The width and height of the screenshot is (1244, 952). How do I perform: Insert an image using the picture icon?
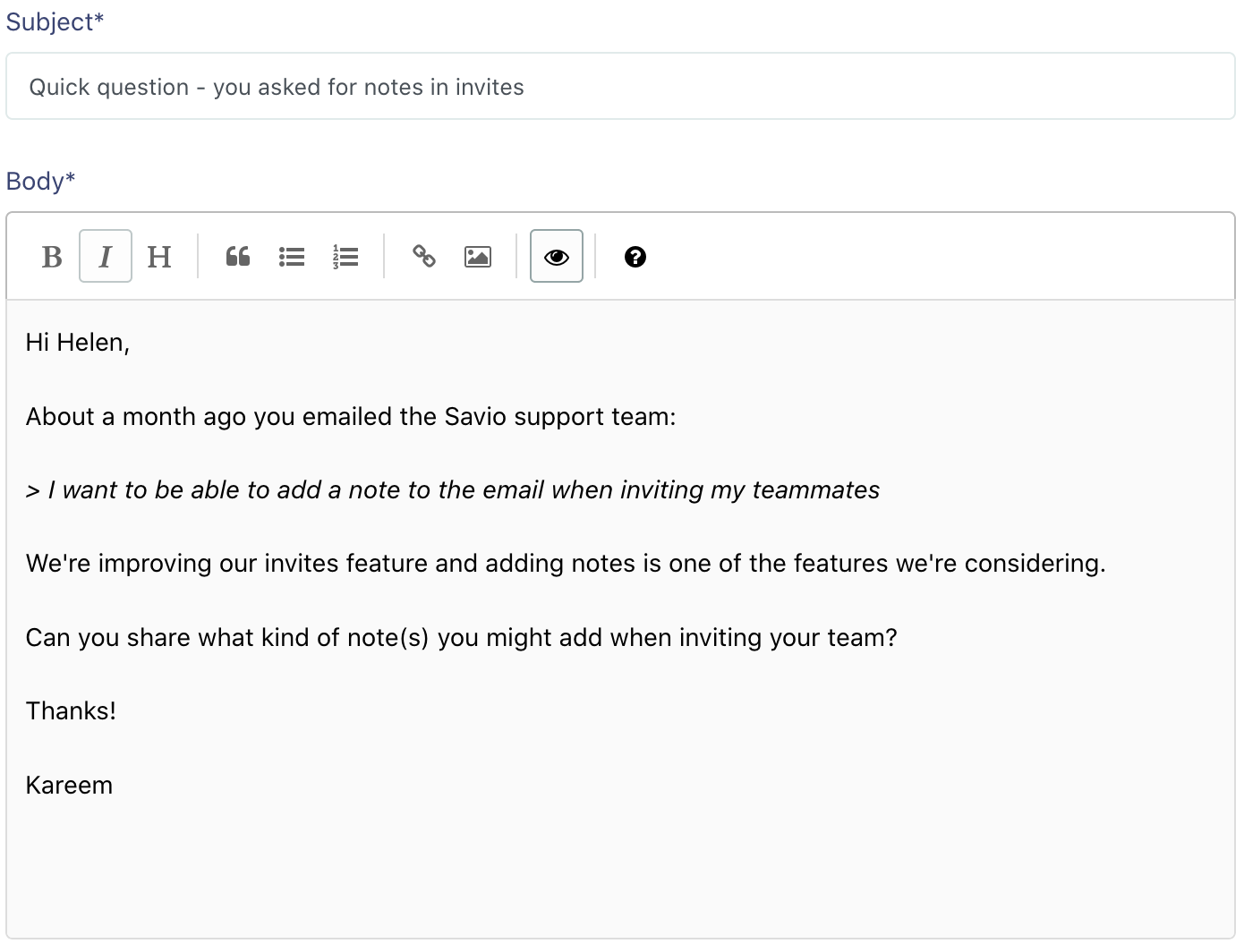coord(478,257)
